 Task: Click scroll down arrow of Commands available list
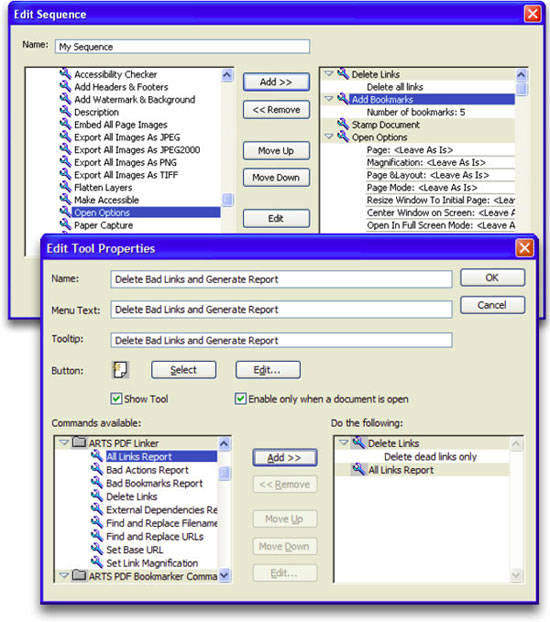[224, 575]
